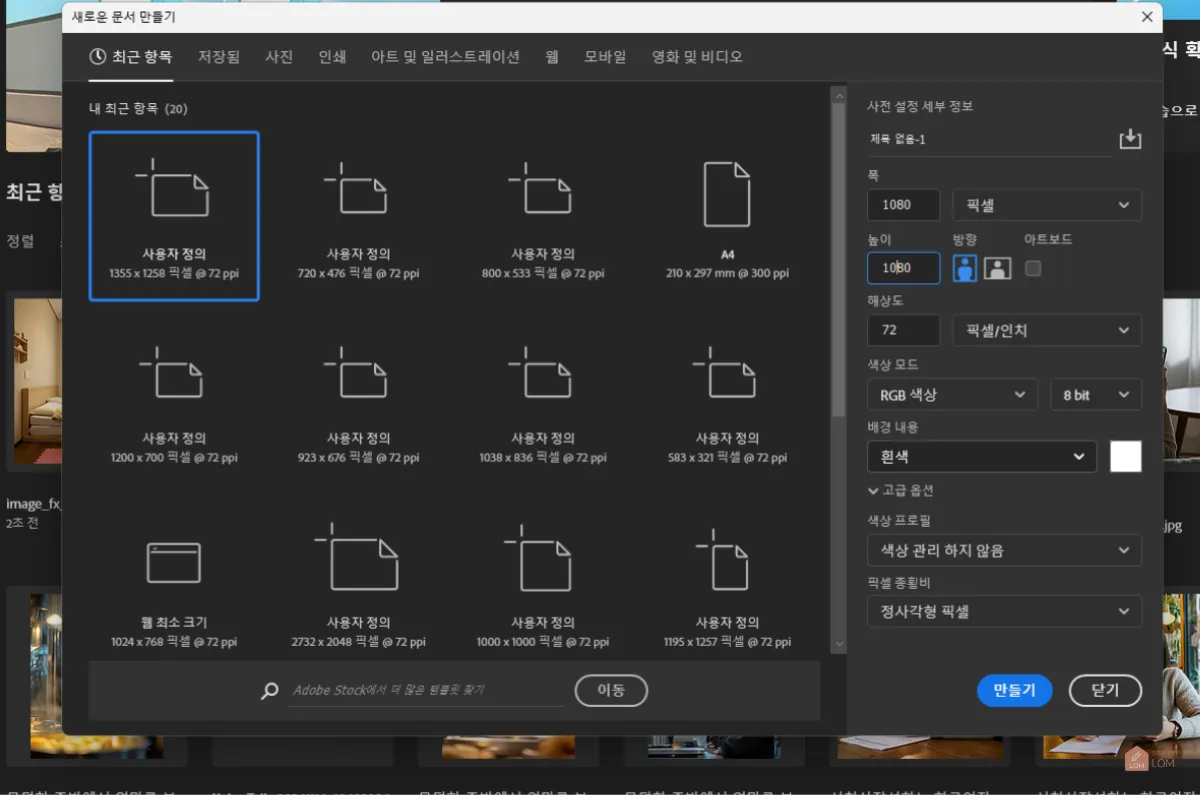Switch to the 웹 tab
This screenshot has width=1200, height=795.
tap(552, 57)
